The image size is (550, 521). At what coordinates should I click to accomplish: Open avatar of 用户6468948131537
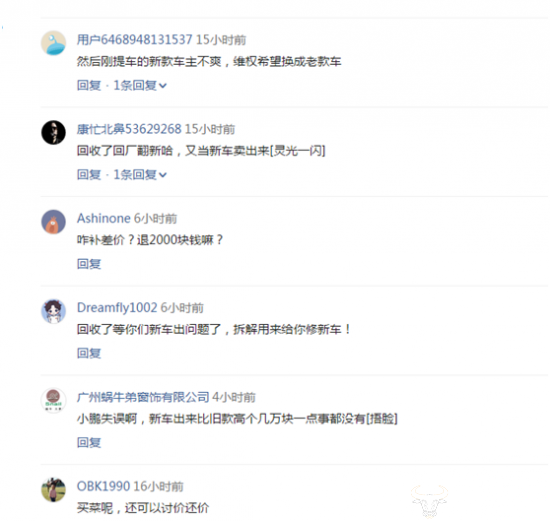pos(53,43)
